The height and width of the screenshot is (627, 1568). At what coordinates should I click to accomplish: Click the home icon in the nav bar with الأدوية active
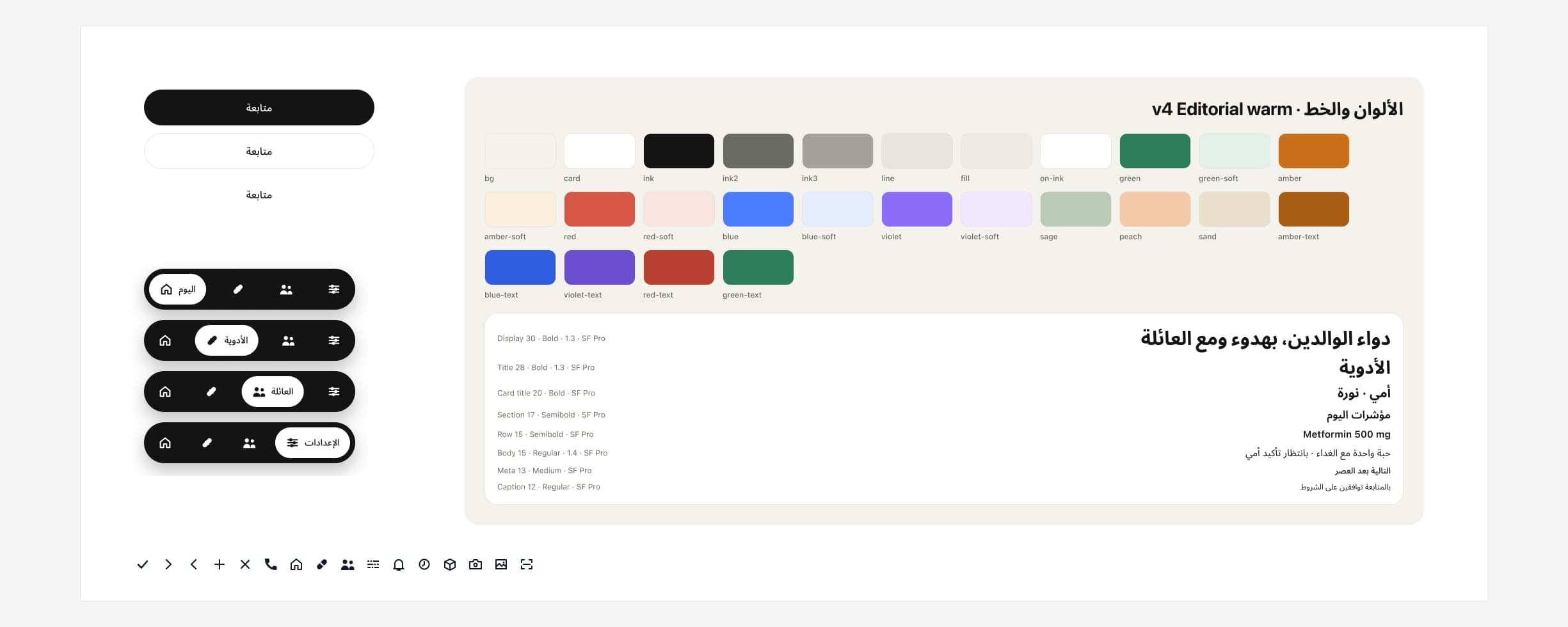(x=165, y=340)
